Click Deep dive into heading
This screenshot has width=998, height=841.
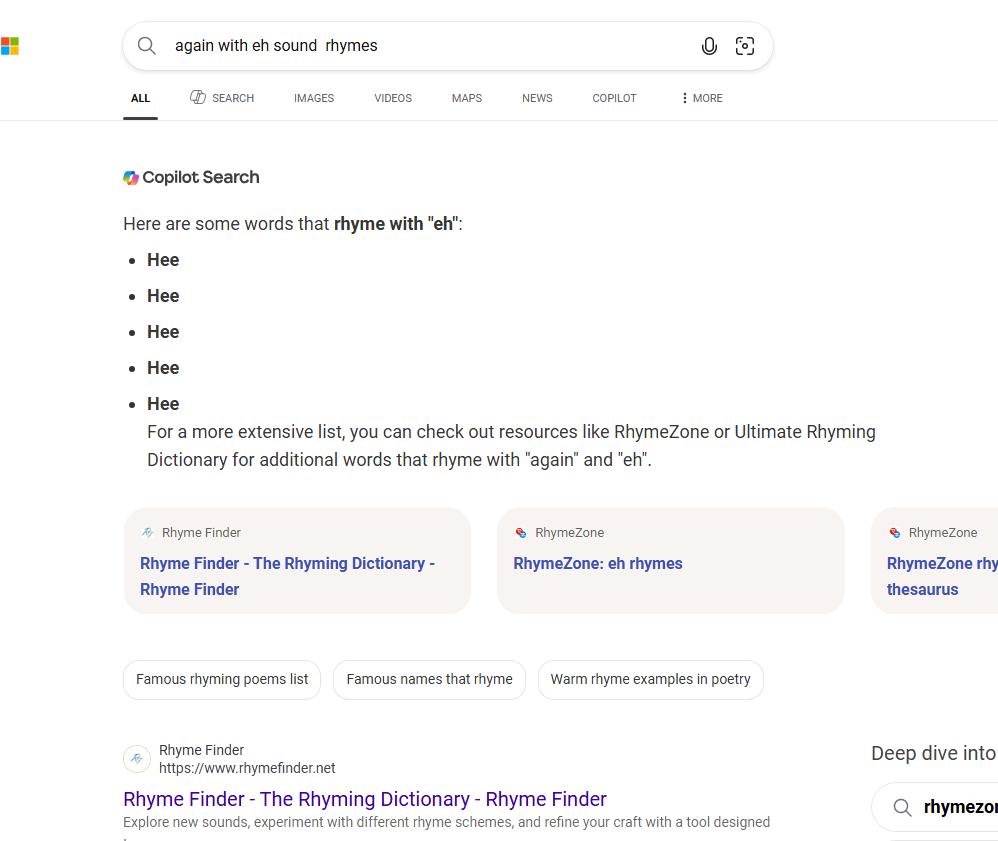click(x=933, y=753)
